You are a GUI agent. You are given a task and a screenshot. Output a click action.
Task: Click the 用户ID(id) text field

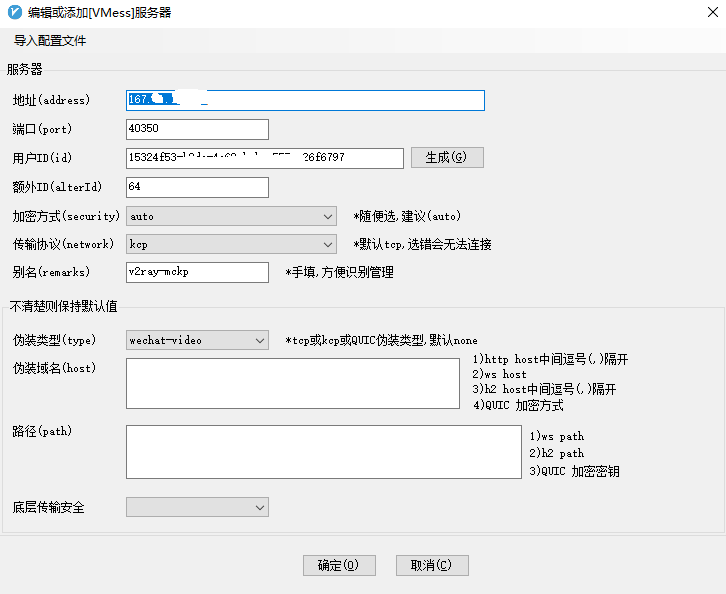[264, 158]
